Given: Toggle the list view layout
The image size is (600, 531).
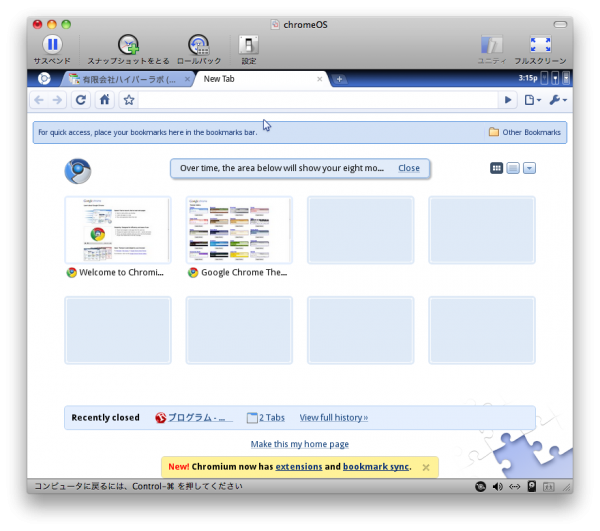Looking at the screenshot, I should pos(513,168).
